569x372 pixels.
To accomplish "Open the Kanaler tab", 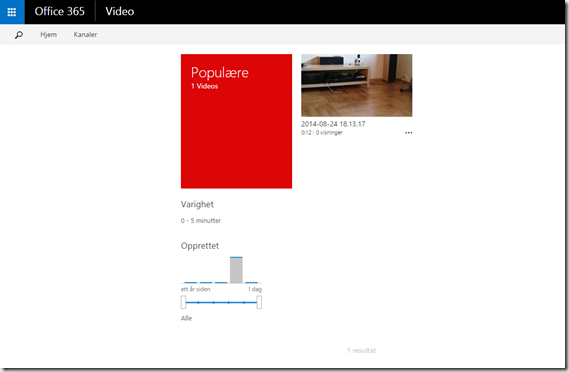I will coord(85,34).
